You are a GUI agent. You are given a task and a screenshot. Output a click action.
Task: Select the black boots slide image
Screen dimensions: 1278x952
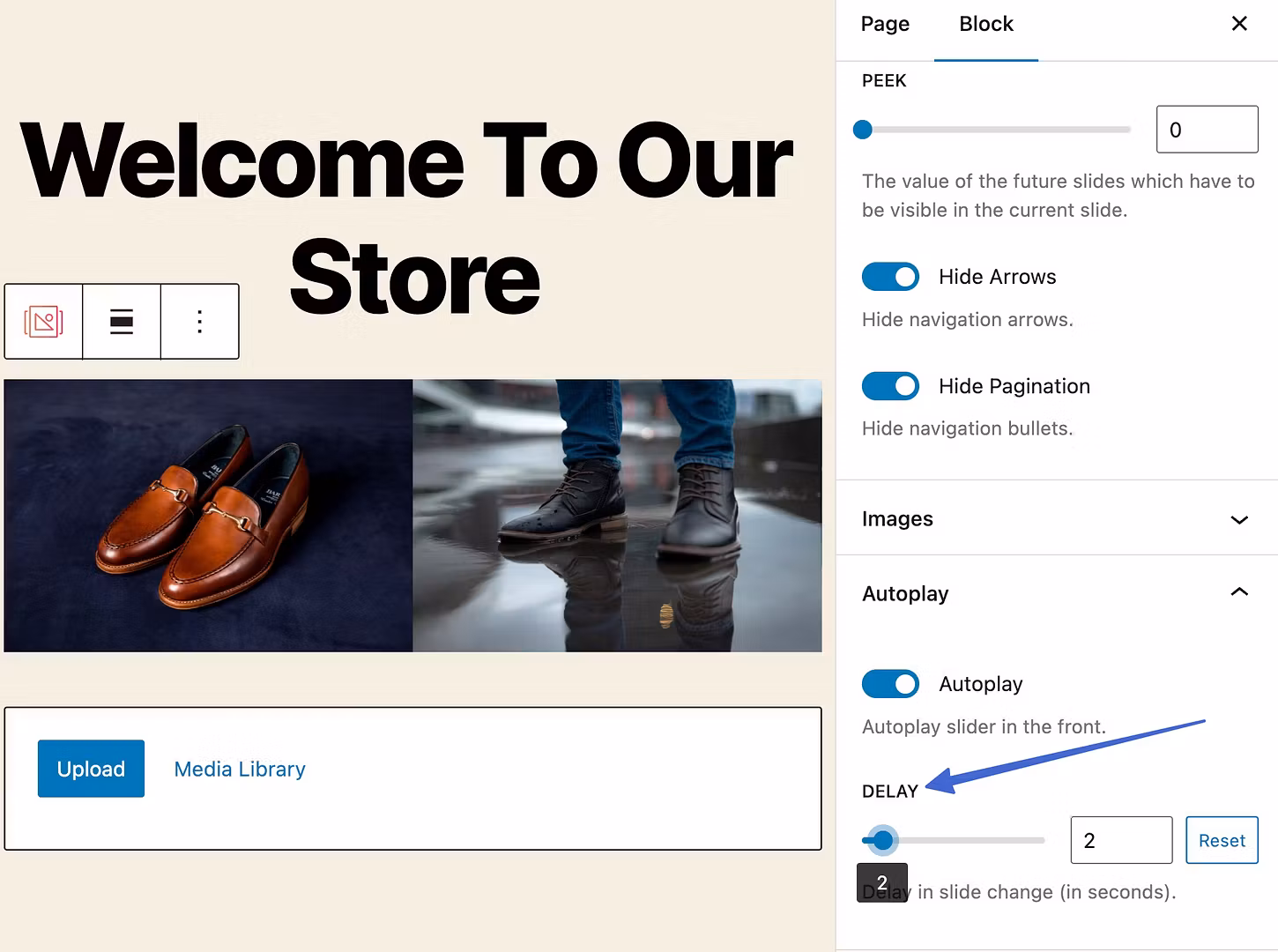pos(617,516)
